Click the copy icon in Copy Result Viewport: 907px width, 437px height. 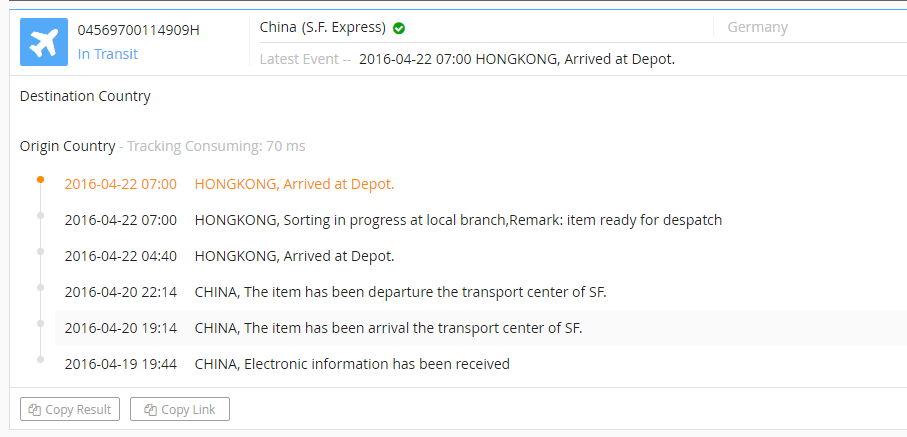pos(35,410)
